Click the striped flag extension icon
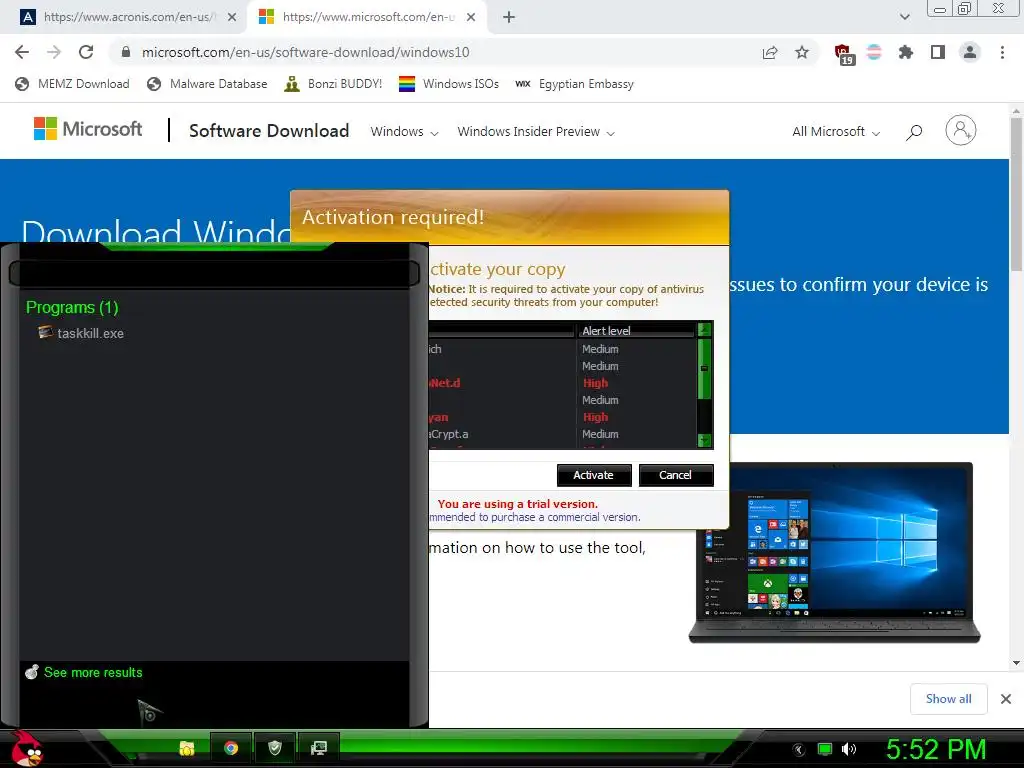This screenshot has width=1024, height=768. (874, 52)
